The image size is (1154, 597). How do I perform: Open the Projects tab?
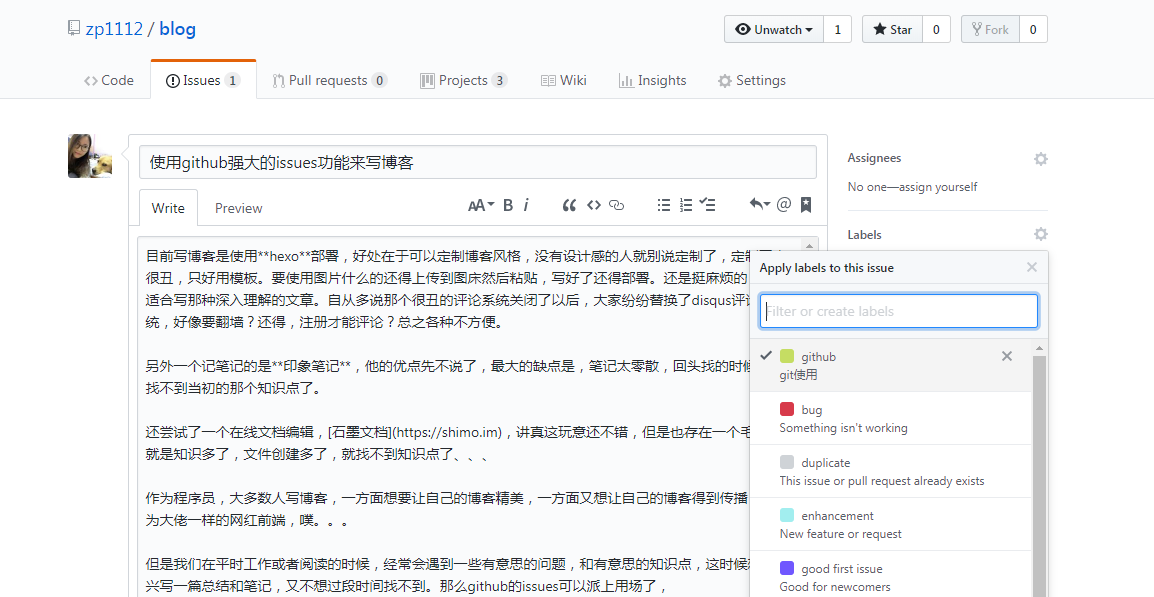(x=464, y=80)
